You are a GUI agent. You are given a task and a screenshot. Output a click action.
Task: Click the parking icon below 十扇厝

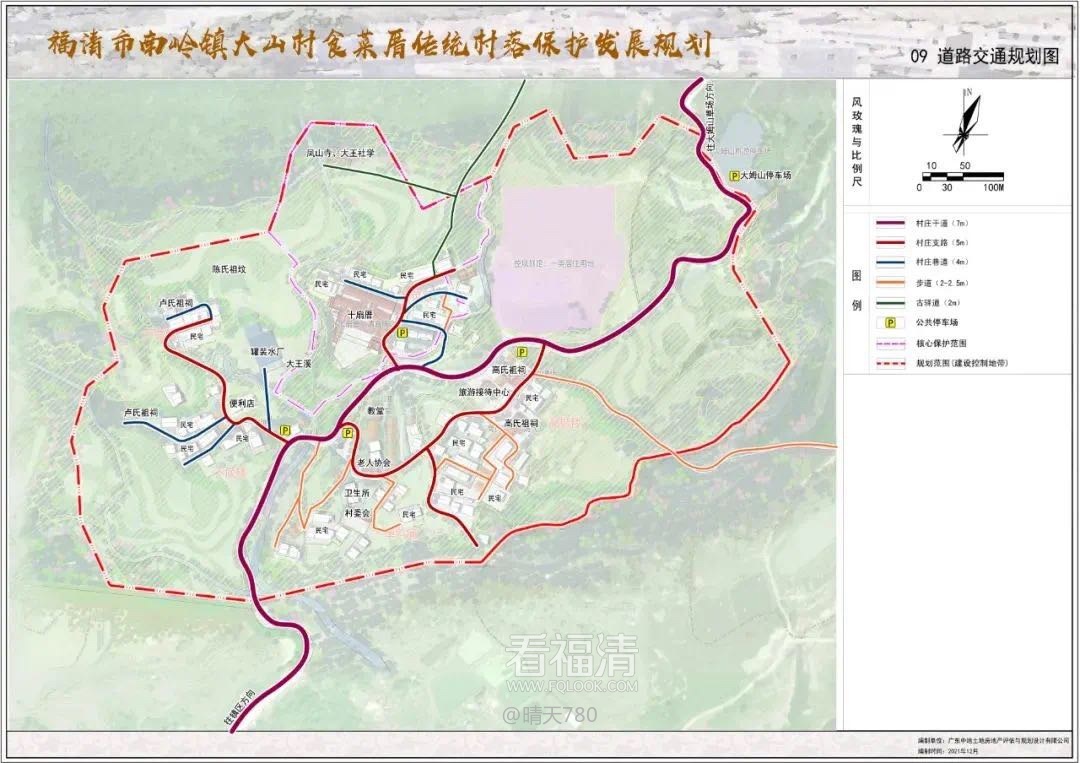pos(402,332)
